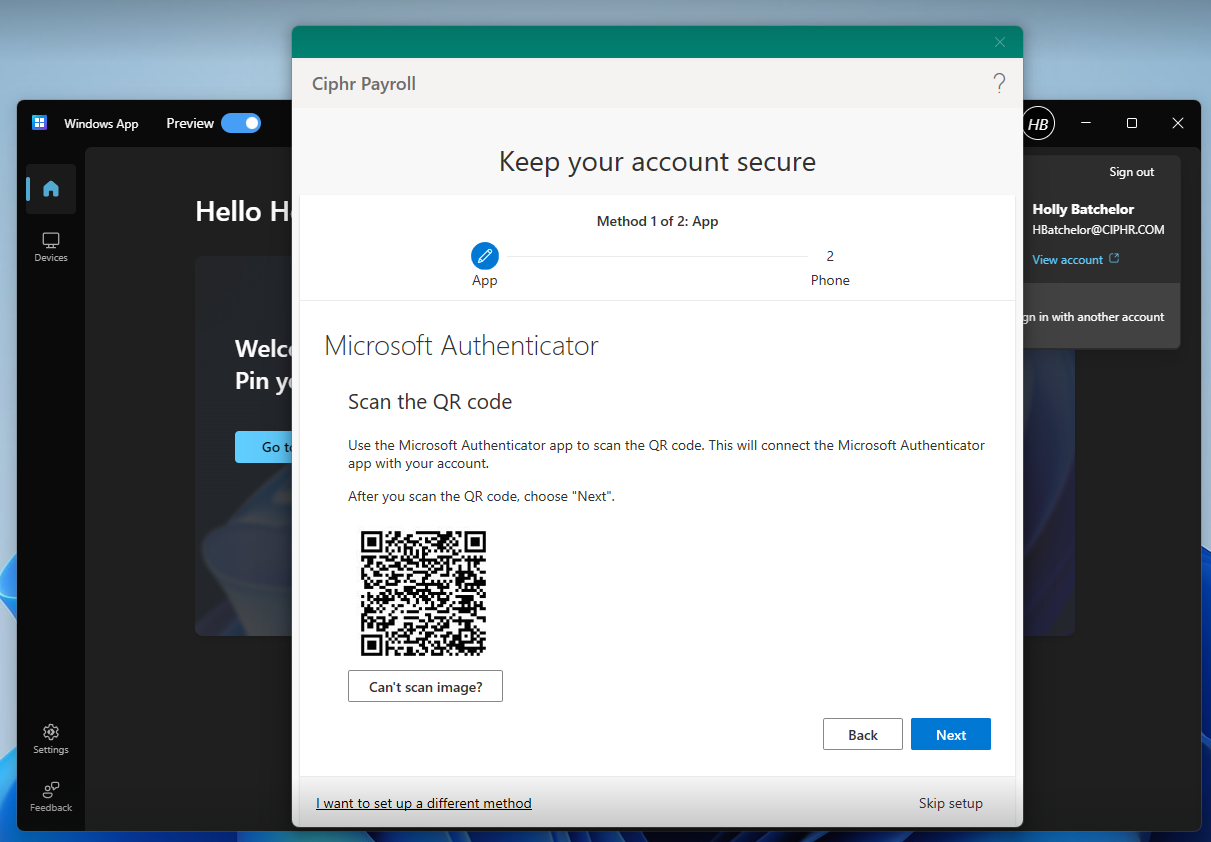Viewport: 1211px width, 842px height.
Task: Open help with the question mark icon
Action: (x=999, y=83)
